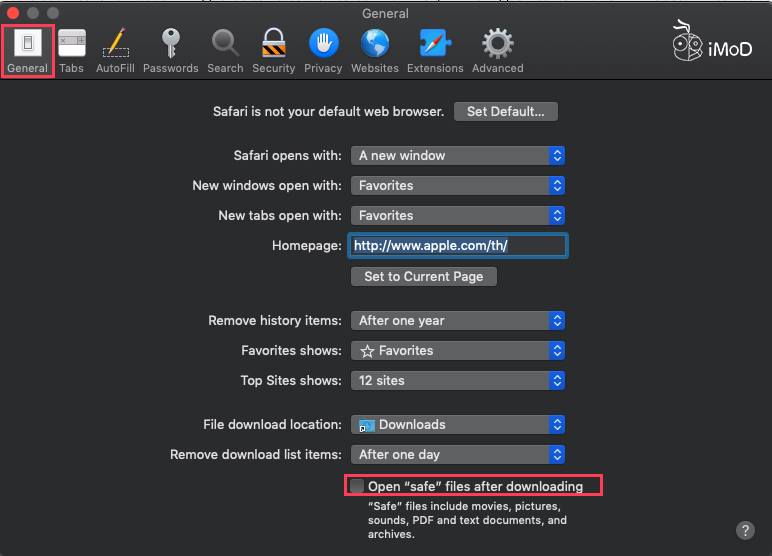Image resolution: width=772 pixels, height=556 pixels.
Task: Click the help question mark button
Action: (745, 530)
